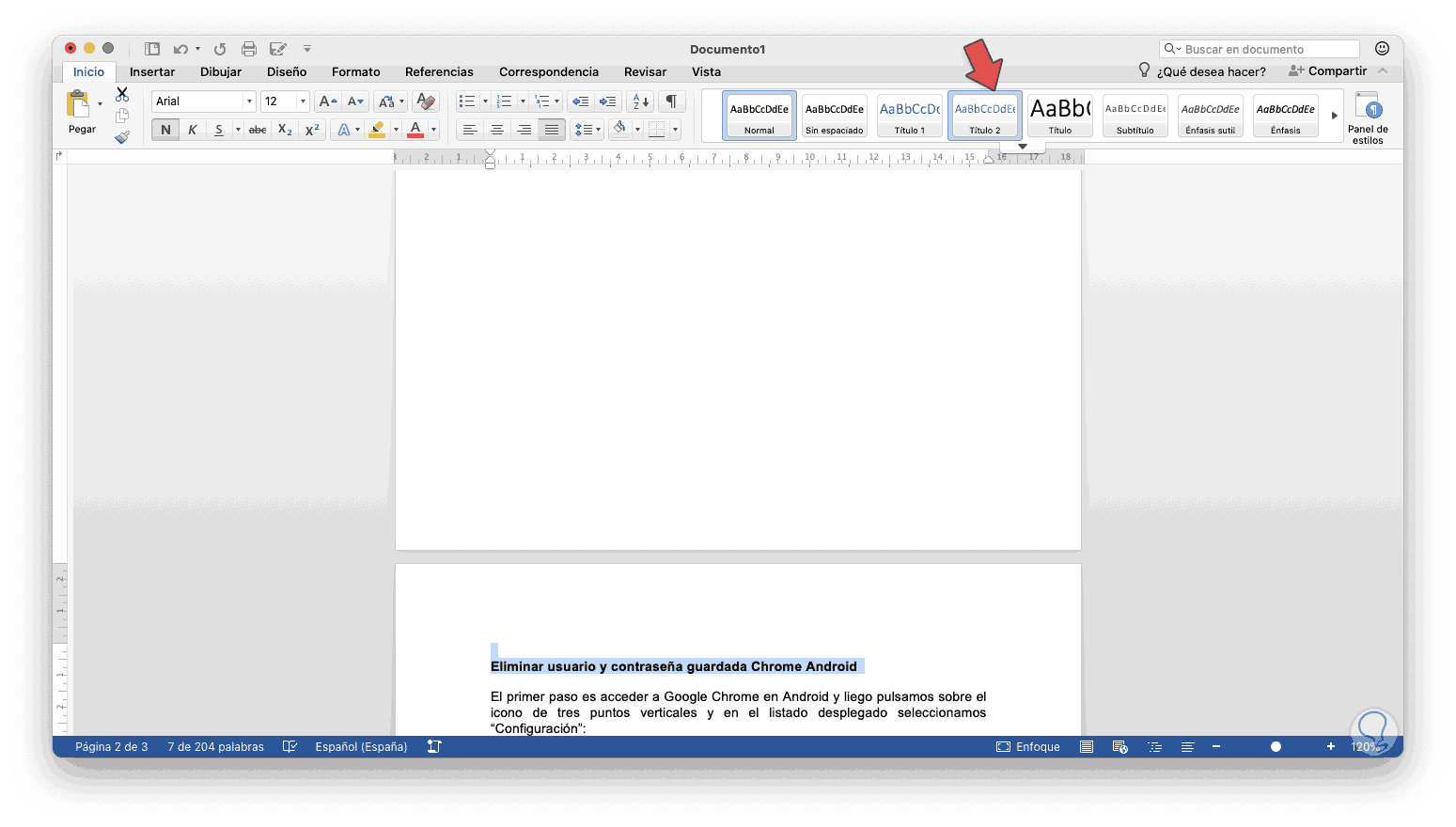
Task: Increase font size with the larger A icon
Action: [327, 101]
